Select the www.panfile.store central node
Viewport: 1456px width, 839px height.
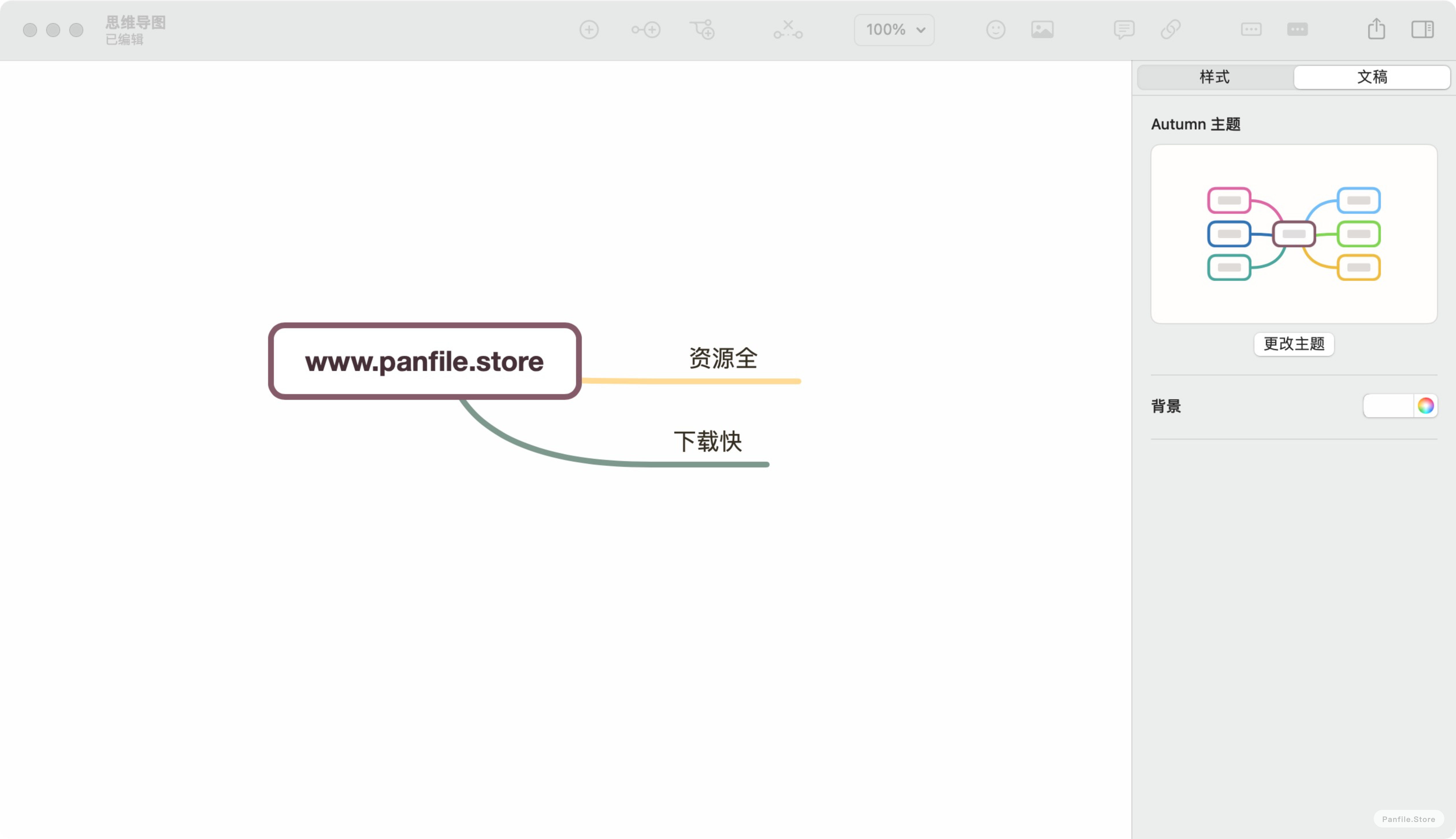point(425,361)
